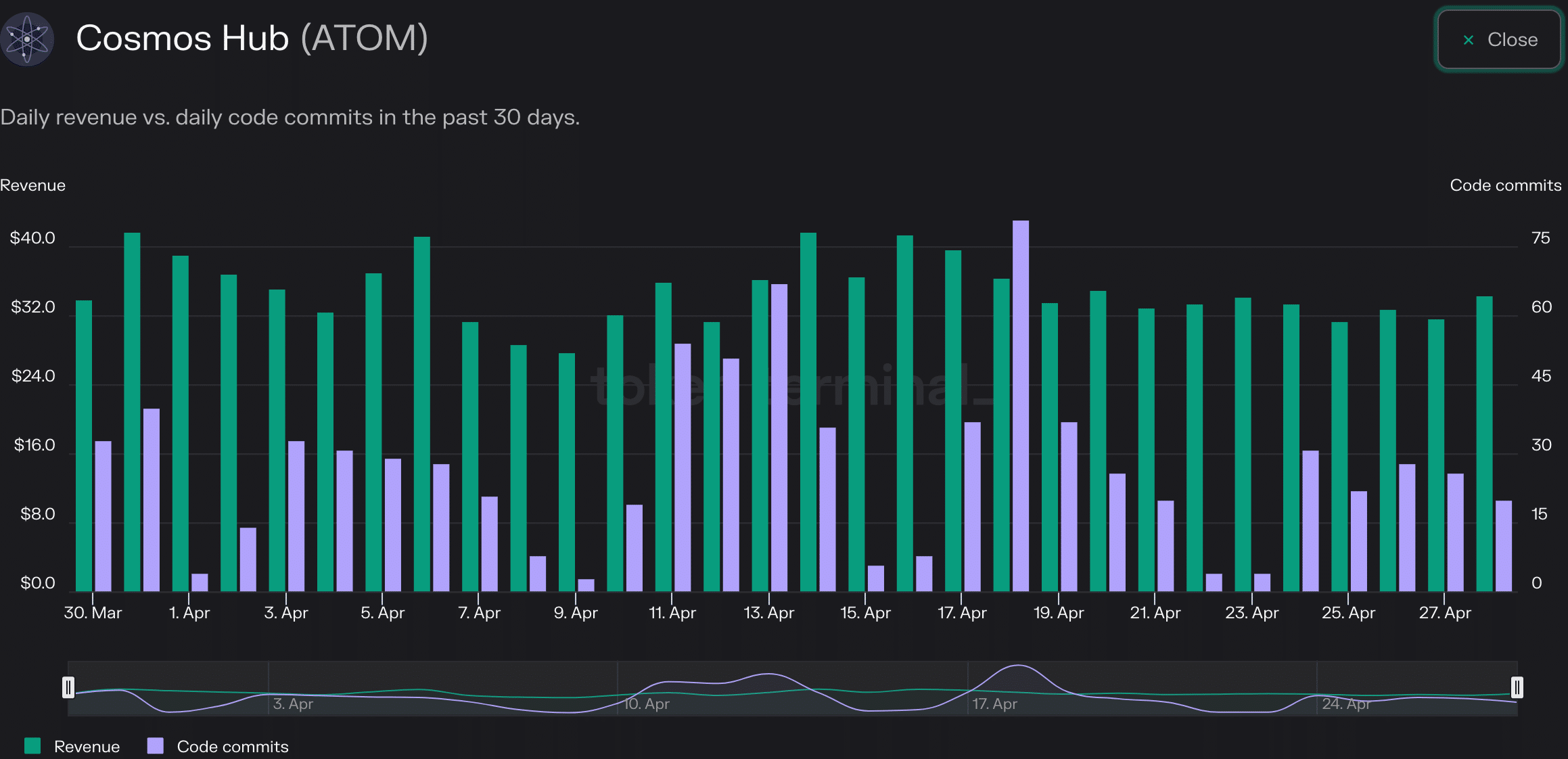Click the last green revenue bar on right
This screenshot has height=759, width=1568.
[x=1485, y=444]
